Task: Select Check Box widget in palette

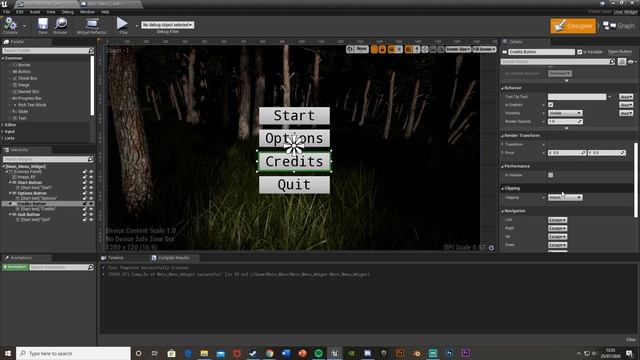Action: click(27, 78)
